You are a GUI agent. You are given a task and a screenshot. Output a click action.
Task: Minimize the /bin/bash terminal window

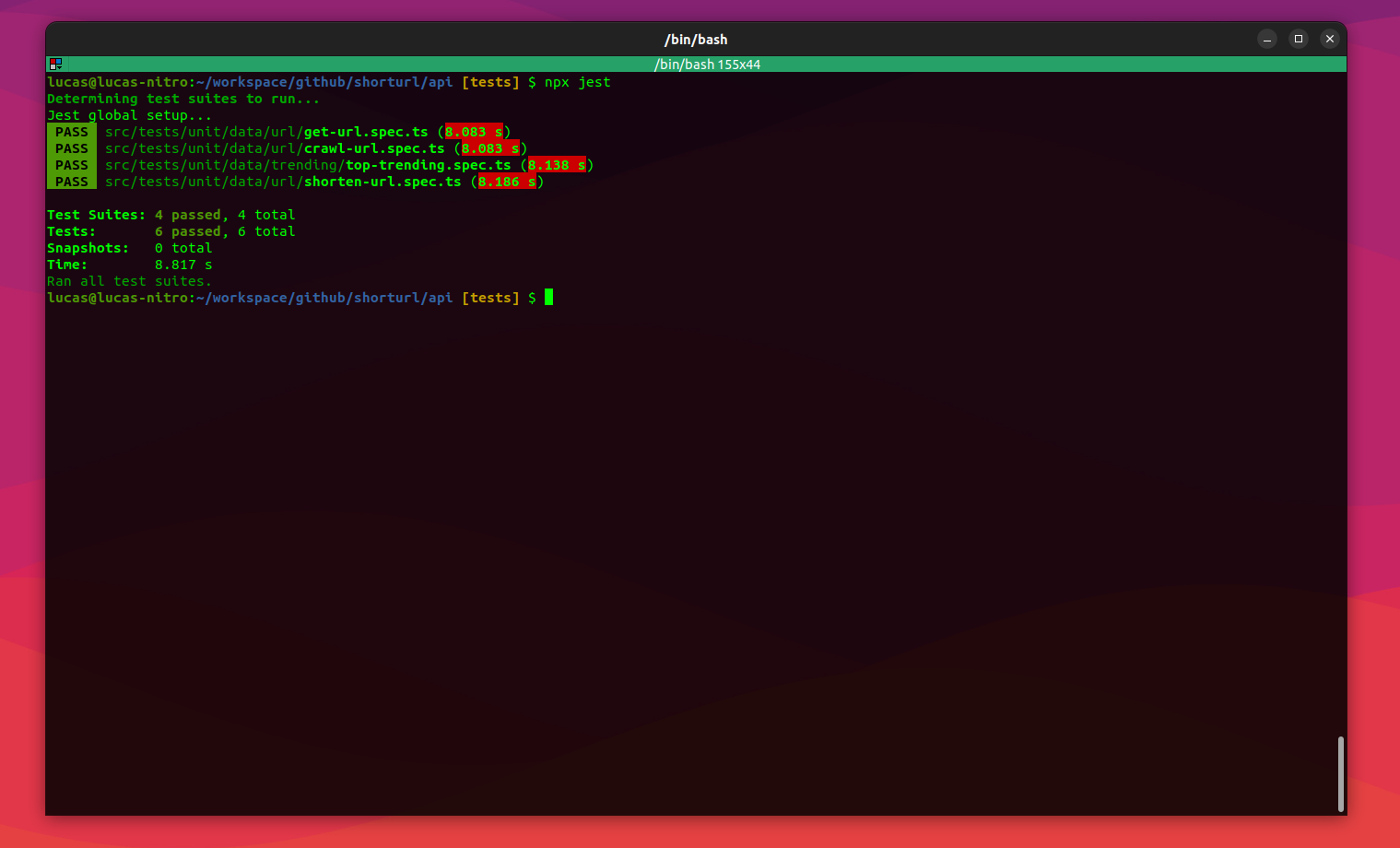tap(1267, 39)
